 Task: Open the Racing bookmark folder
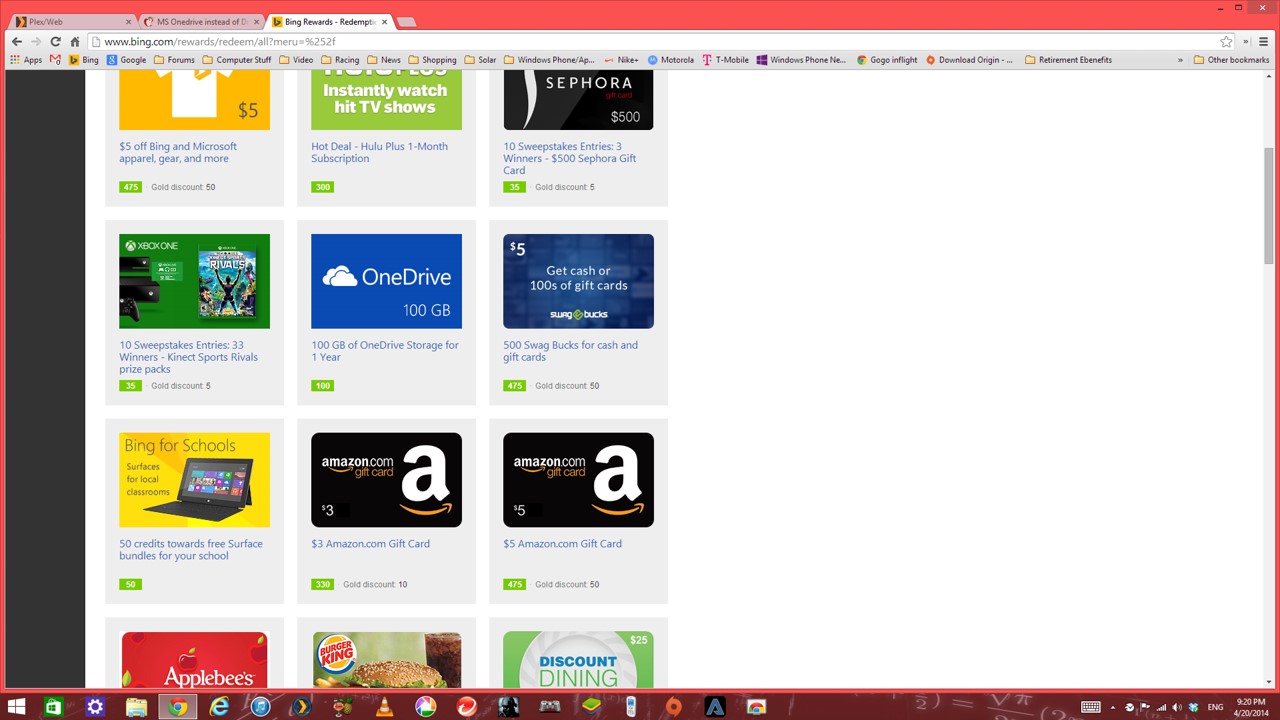[340, 60]
